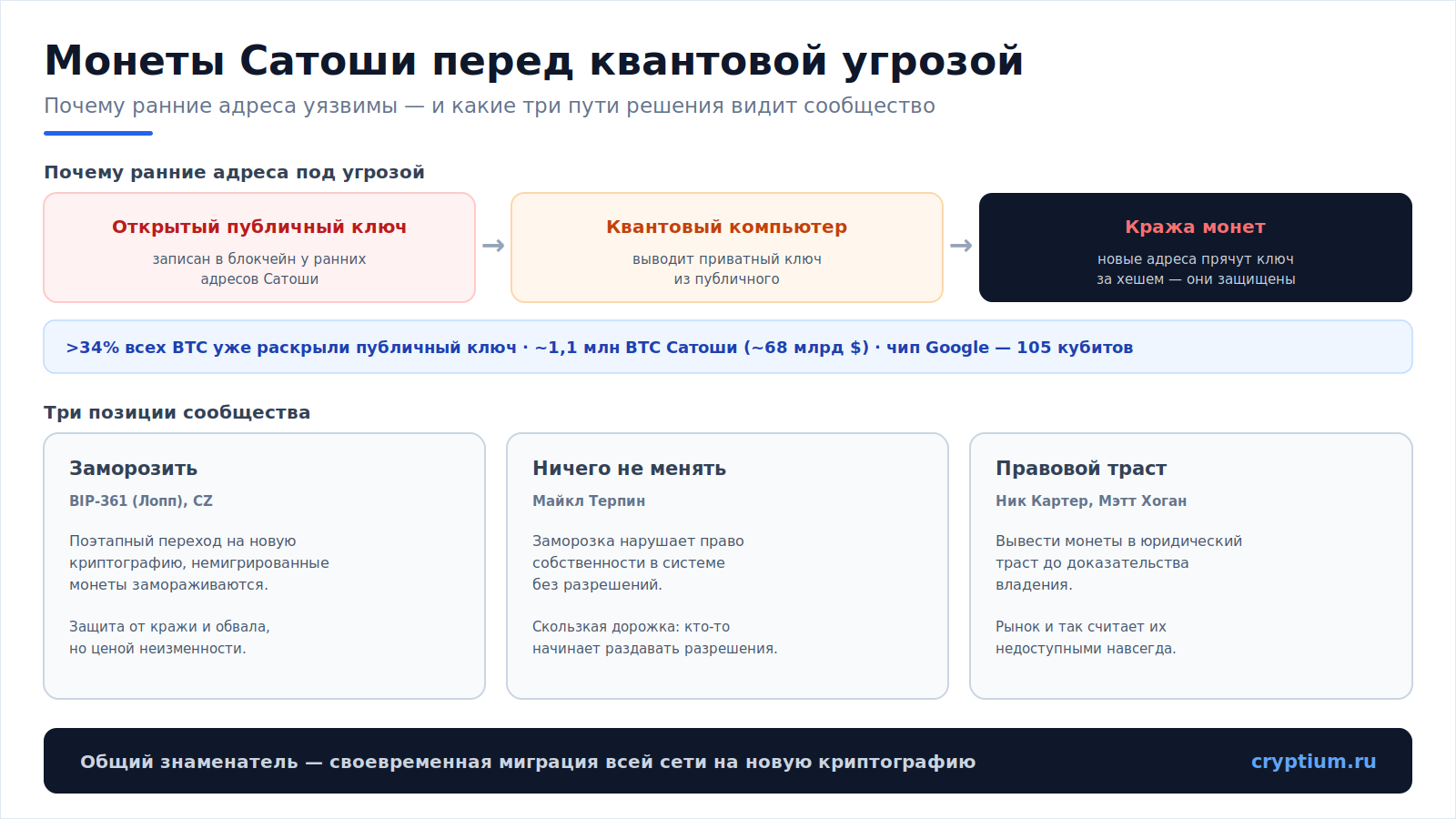Click the stat '>34% всех BTC уже раскрыли публичный ключ'
Image resolution: width=1456 pixels, height=819 pixels.
coord(291,347)
